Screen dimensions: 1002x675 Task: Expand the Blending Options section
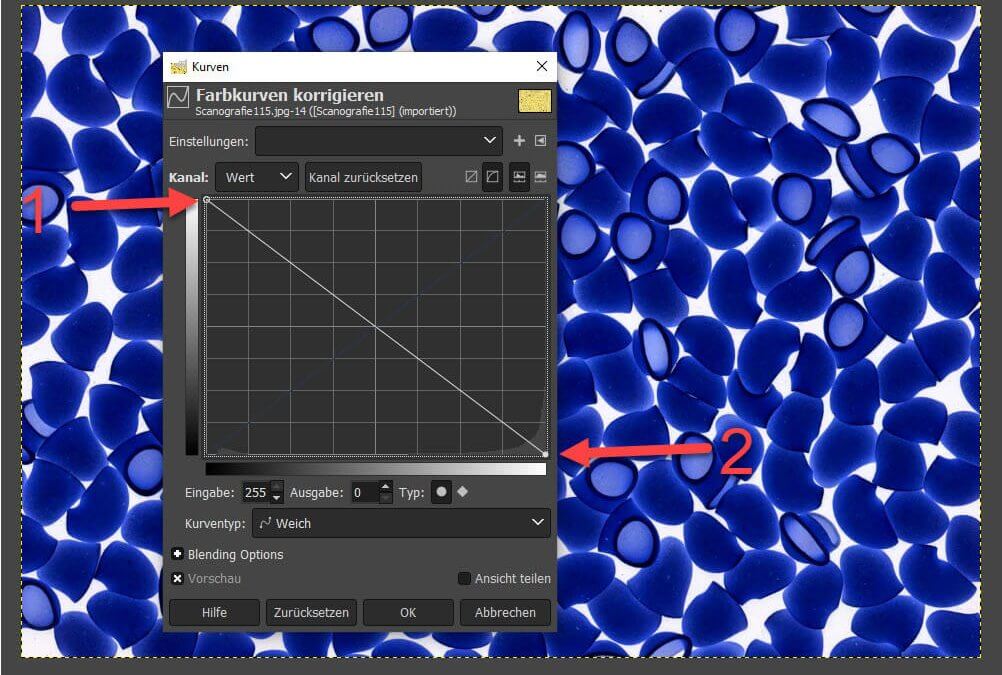tap(178, 554)
